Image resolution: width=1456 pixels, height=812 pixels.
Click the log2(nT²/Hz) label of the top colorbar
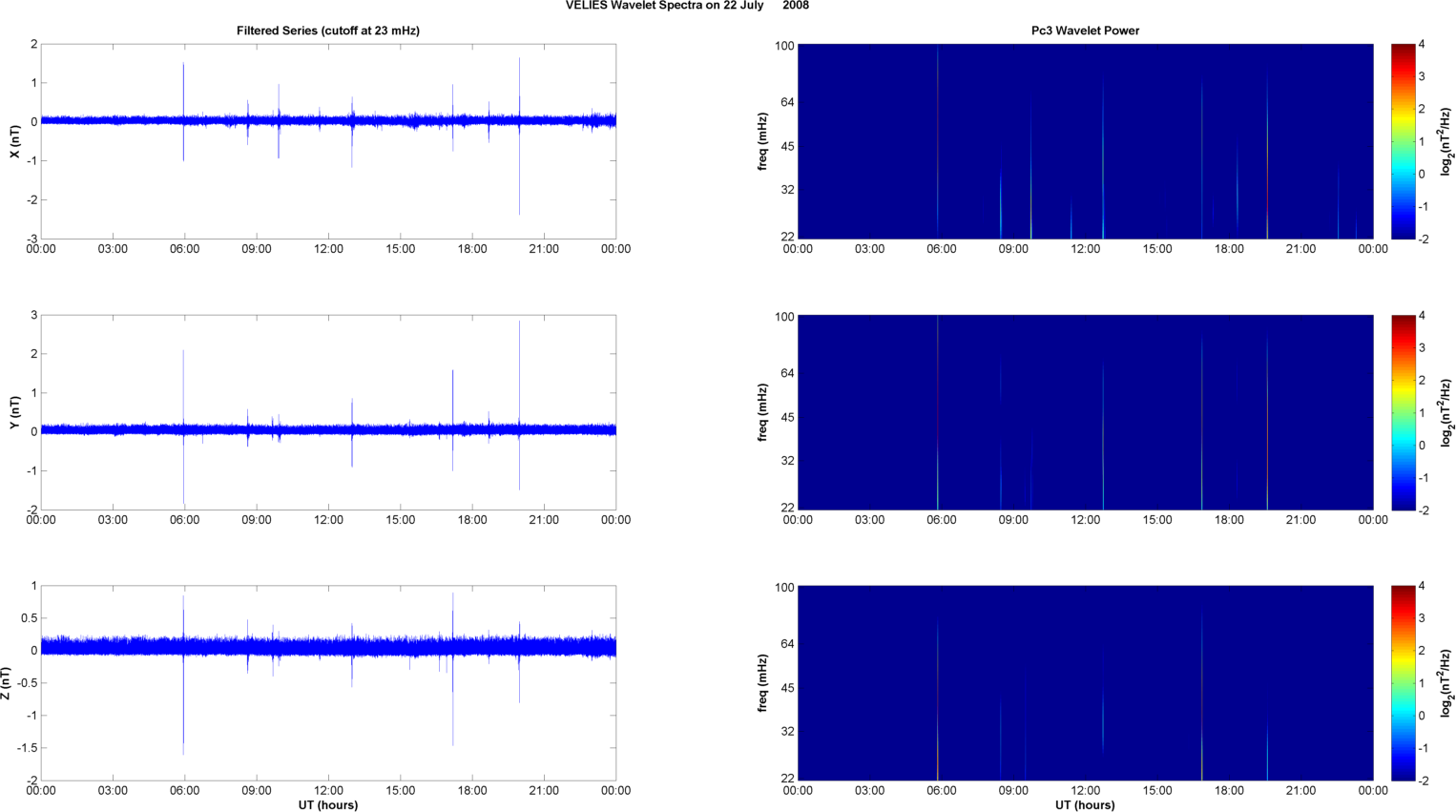point(1446,141)
